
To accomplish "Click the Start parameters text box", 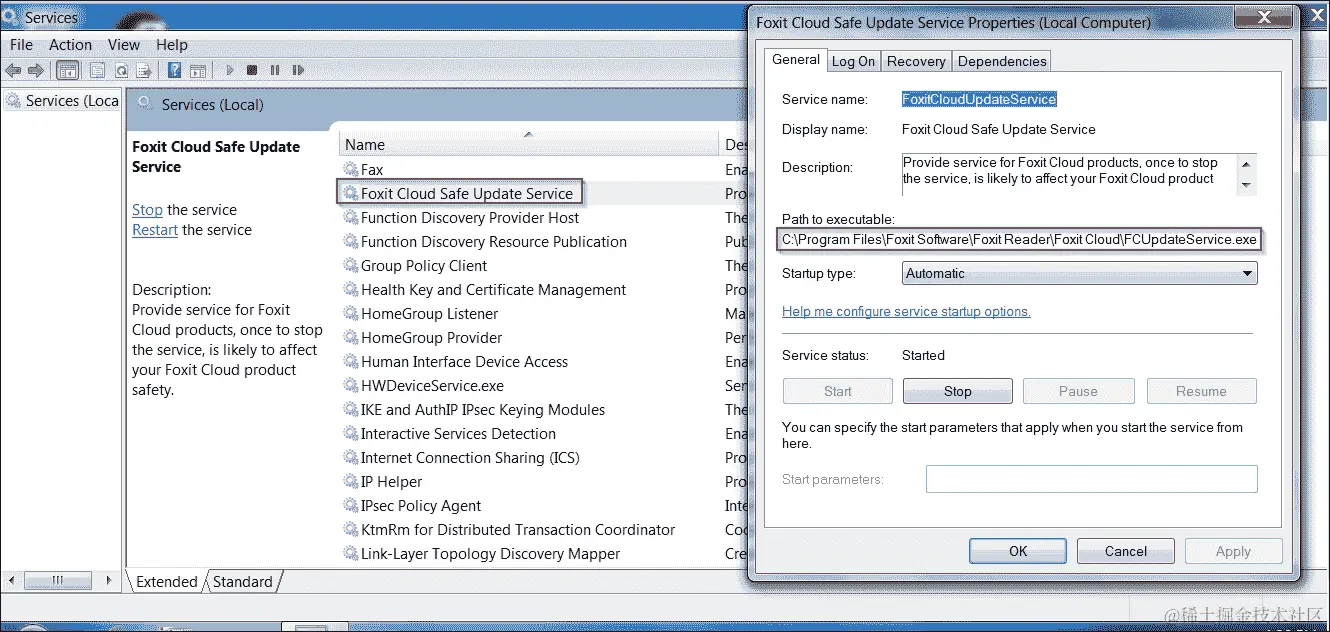I will [1091, 479].
